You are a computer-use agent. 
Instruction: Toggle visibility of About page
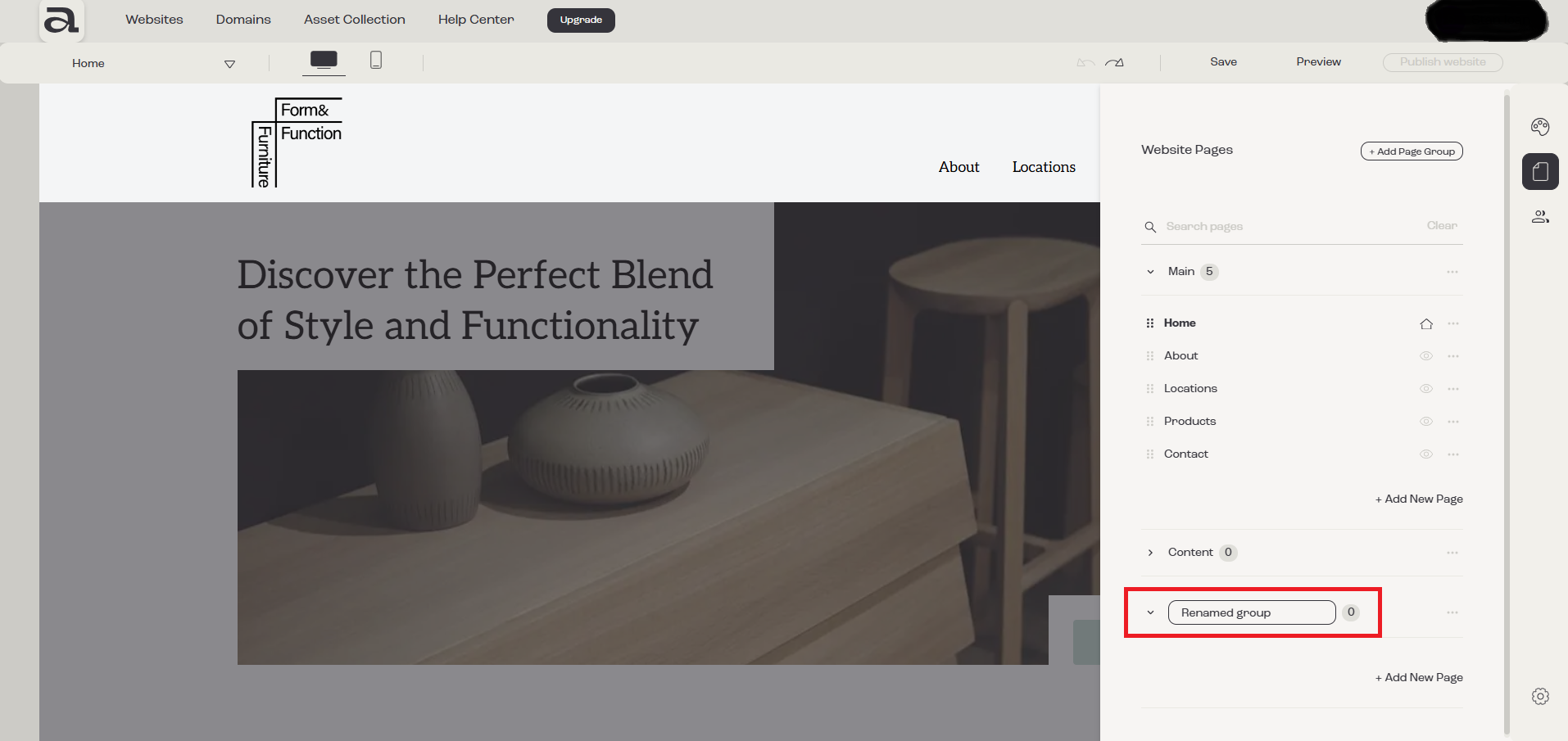(x=1426, y=356)
